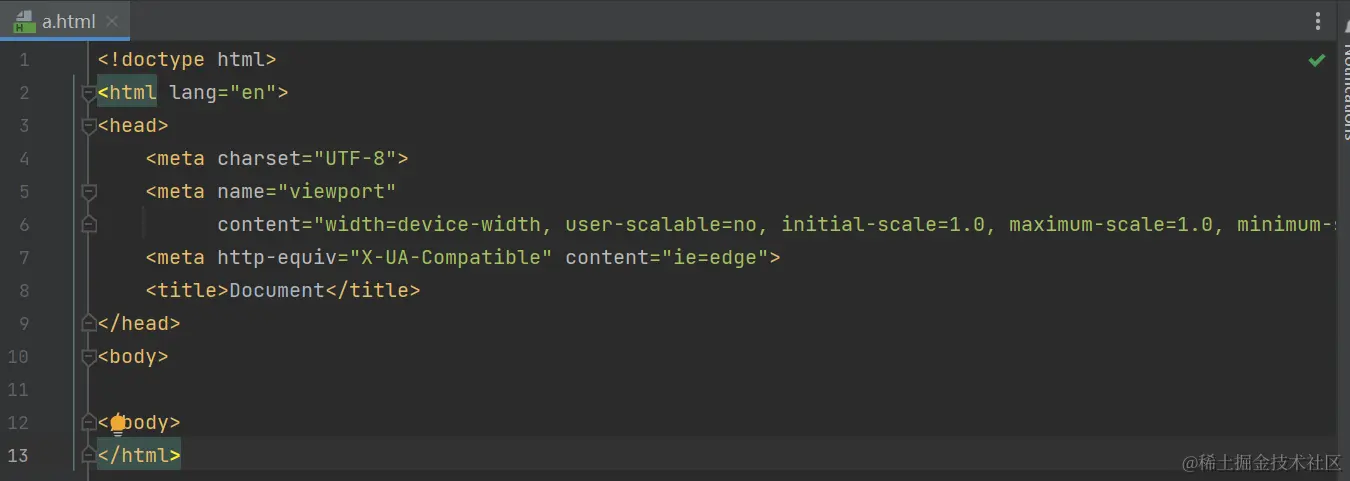This screenshot has height=481, width=1350.
Task: Click the "UTF-8" charset attribute value
Action: [x=355, y=158]
